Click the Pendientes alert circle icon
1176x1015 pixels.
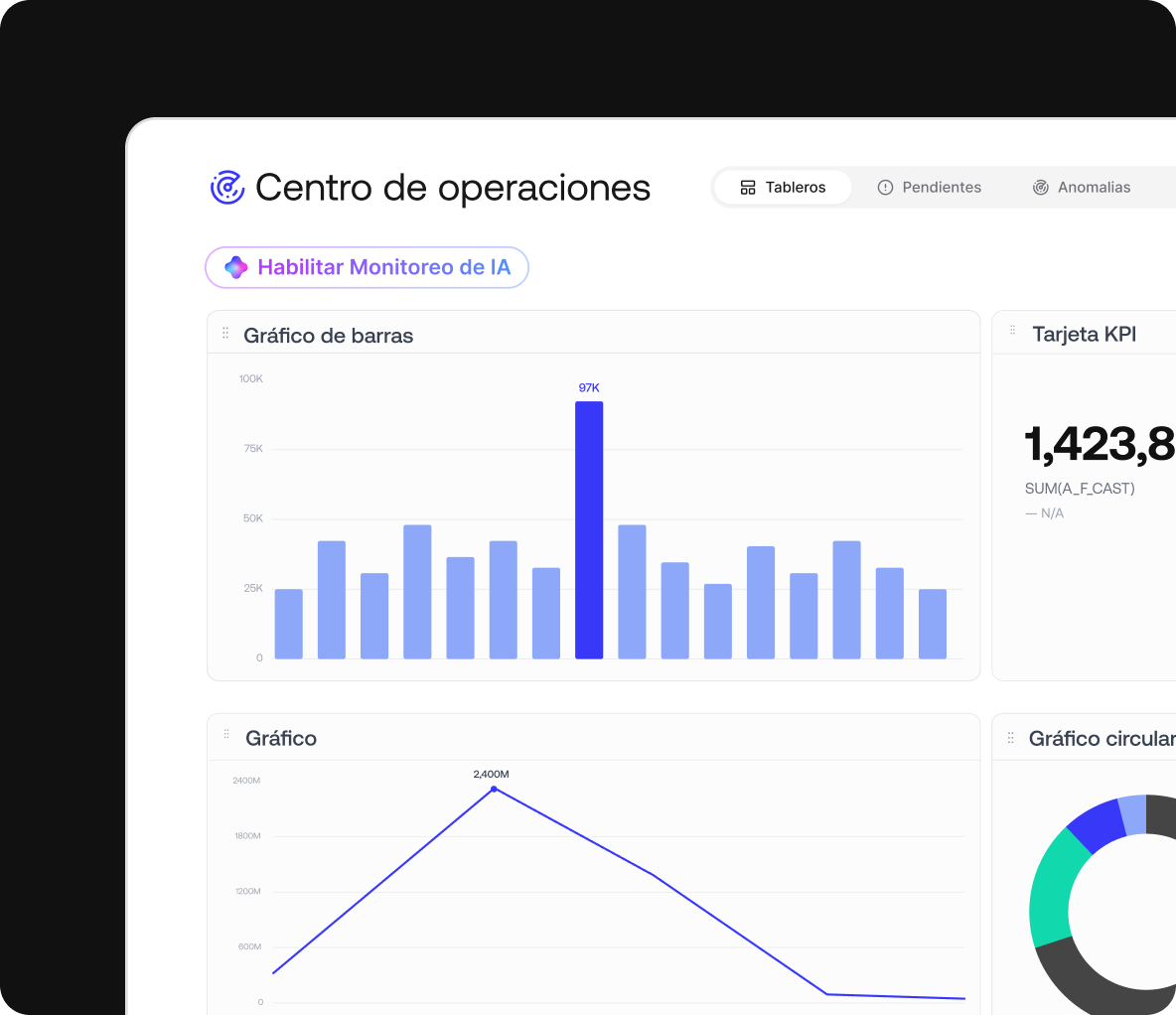point(885,188)
